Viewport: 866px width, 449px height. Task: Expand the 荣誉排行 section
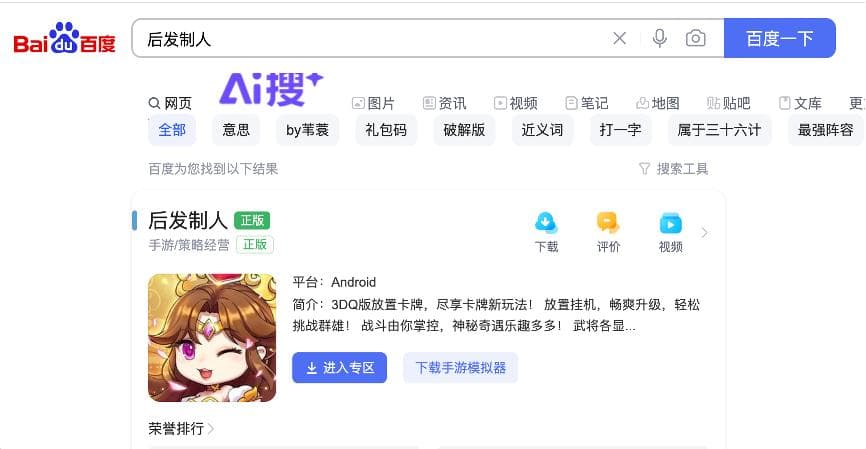click(181, 428)
